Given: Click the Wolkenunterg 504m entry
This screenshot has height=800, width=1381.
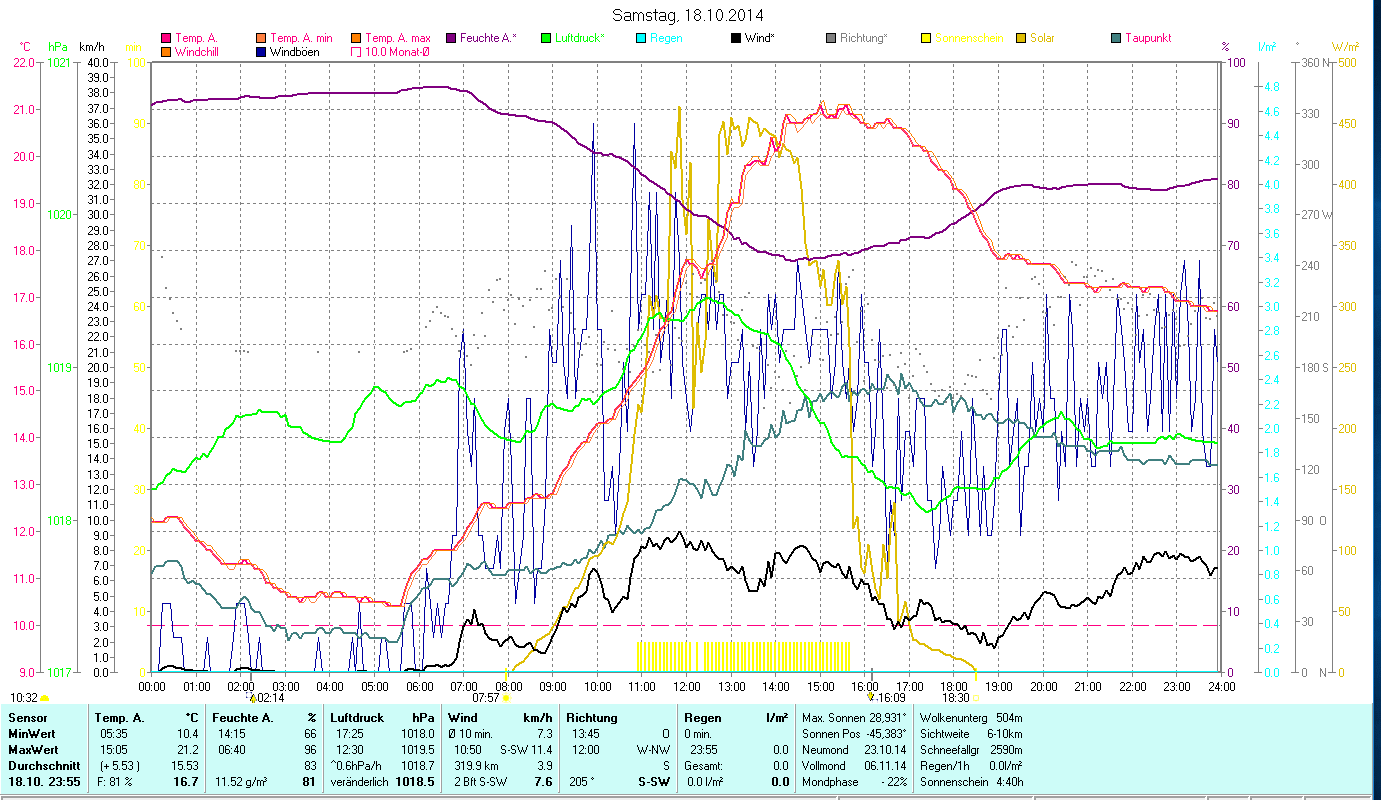Looking at the screenshot, I should coord(969,718).
